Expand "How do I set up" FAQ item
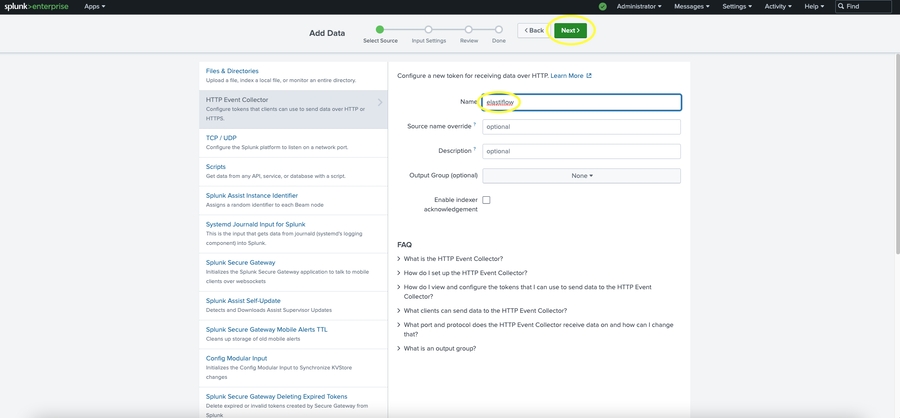Image resolution: width=900 pixels, height=418 pixels. click(x=465, y=273)
